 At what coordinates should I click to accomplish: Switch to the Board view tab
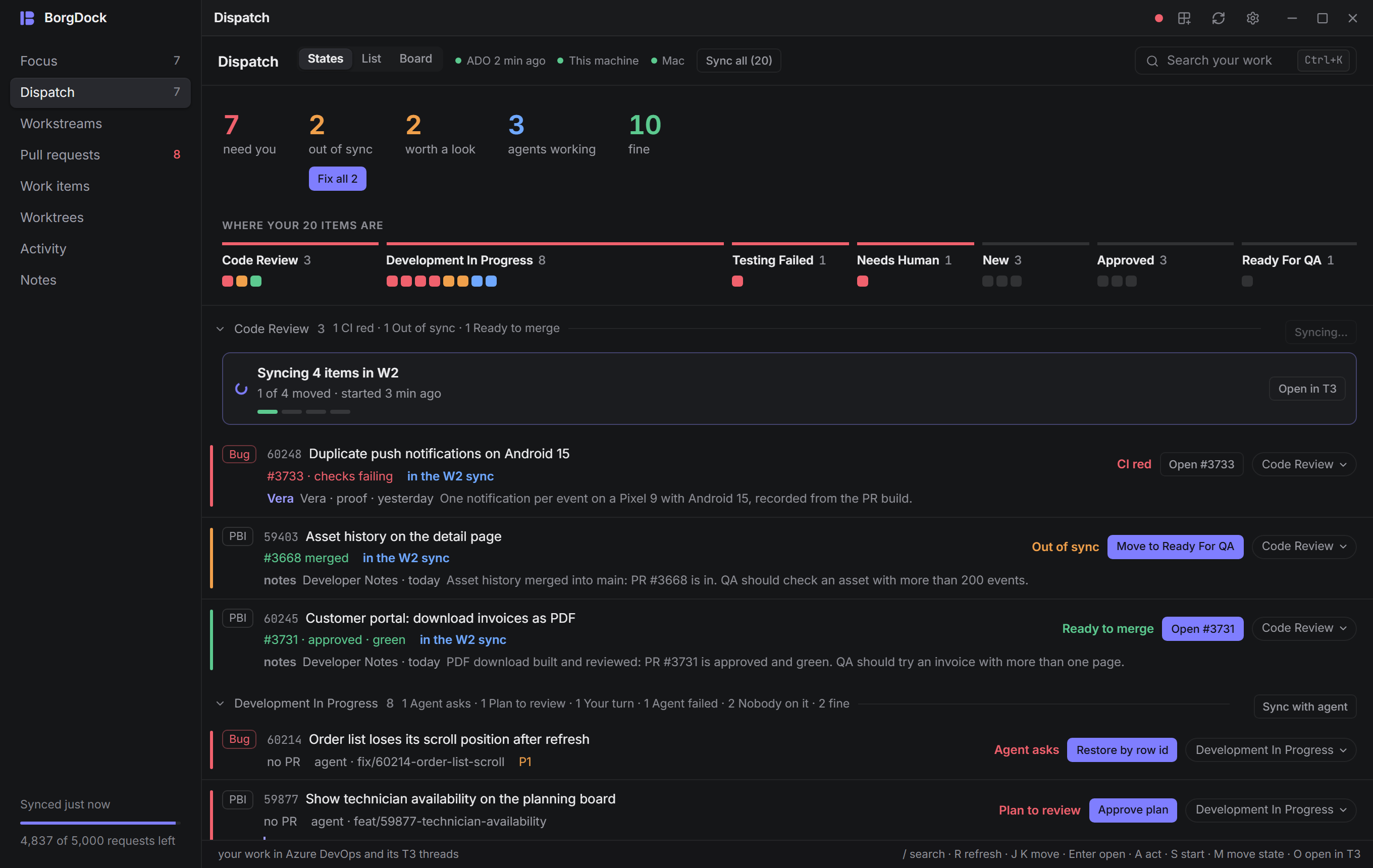(415, 59)
